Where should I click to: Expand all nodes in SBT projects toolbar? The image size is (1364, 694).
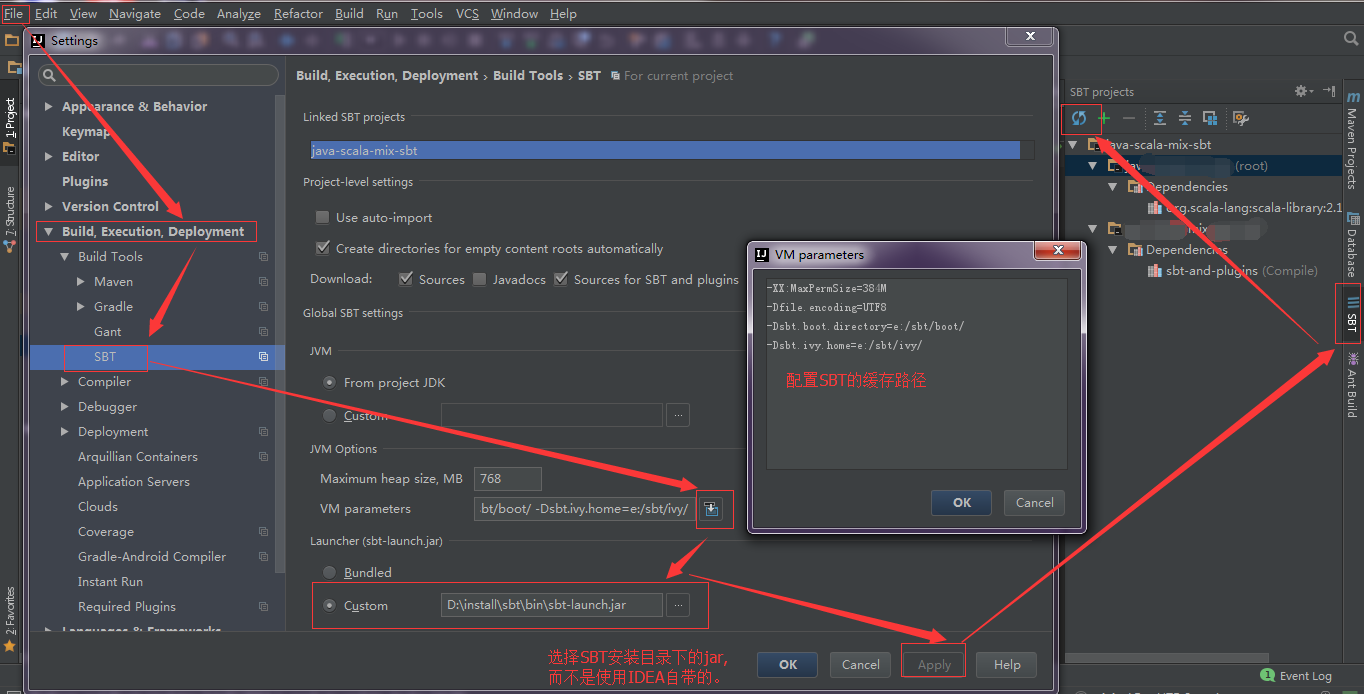[x=1160, y=118]
